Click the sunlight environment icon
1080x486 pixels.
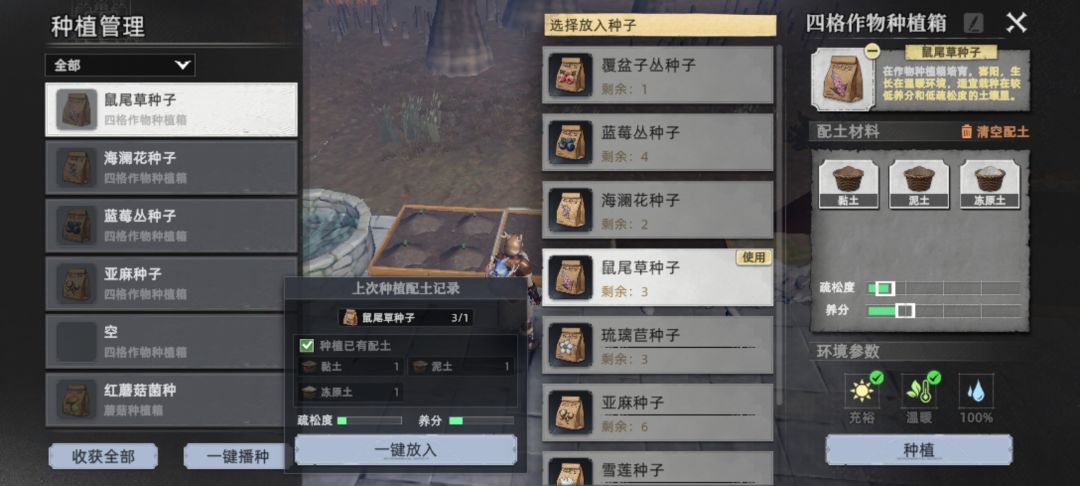pos(862,390)
